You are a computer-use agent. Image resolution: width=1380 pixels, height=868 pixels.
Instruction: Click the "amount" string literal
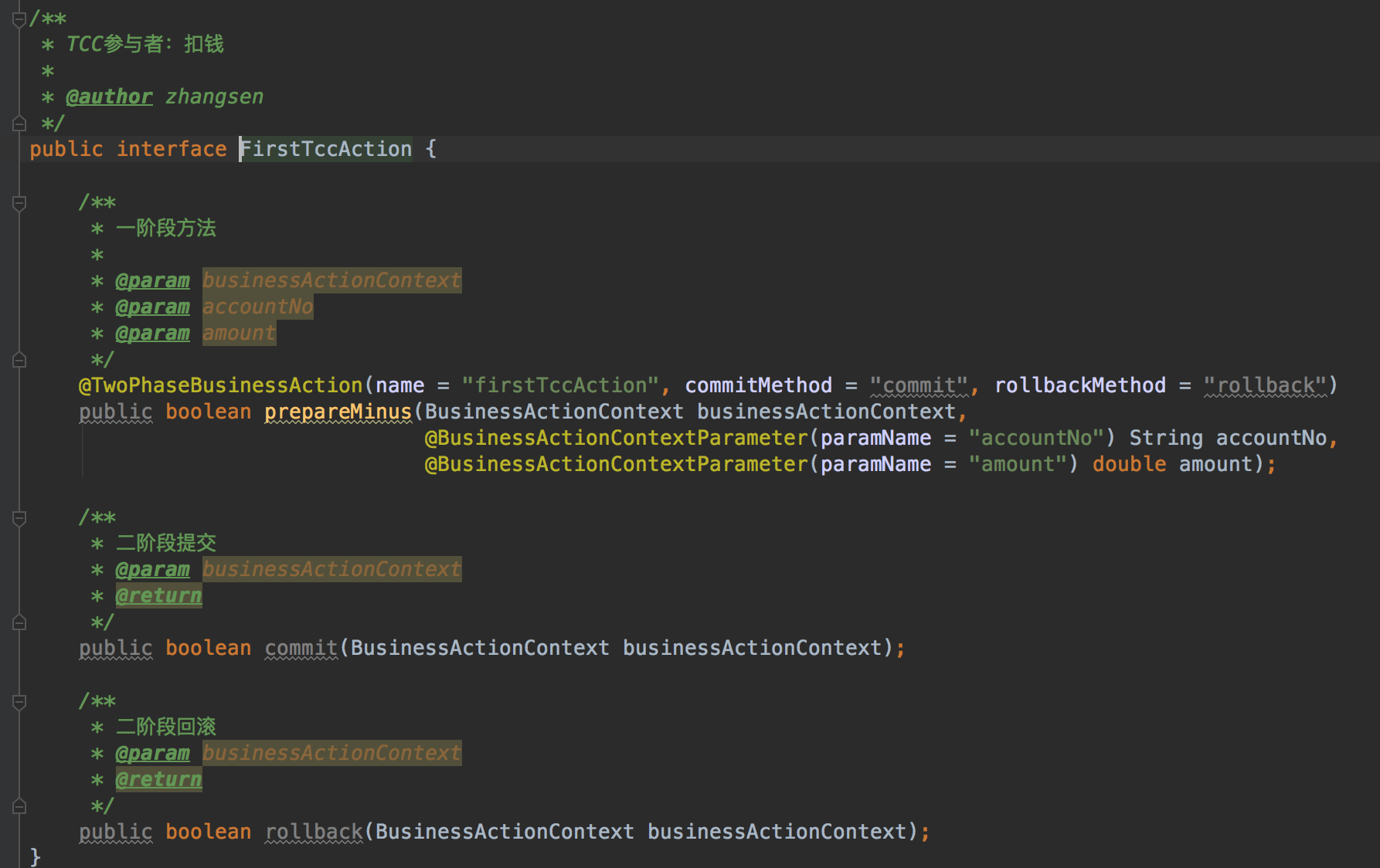(1018, 464)
